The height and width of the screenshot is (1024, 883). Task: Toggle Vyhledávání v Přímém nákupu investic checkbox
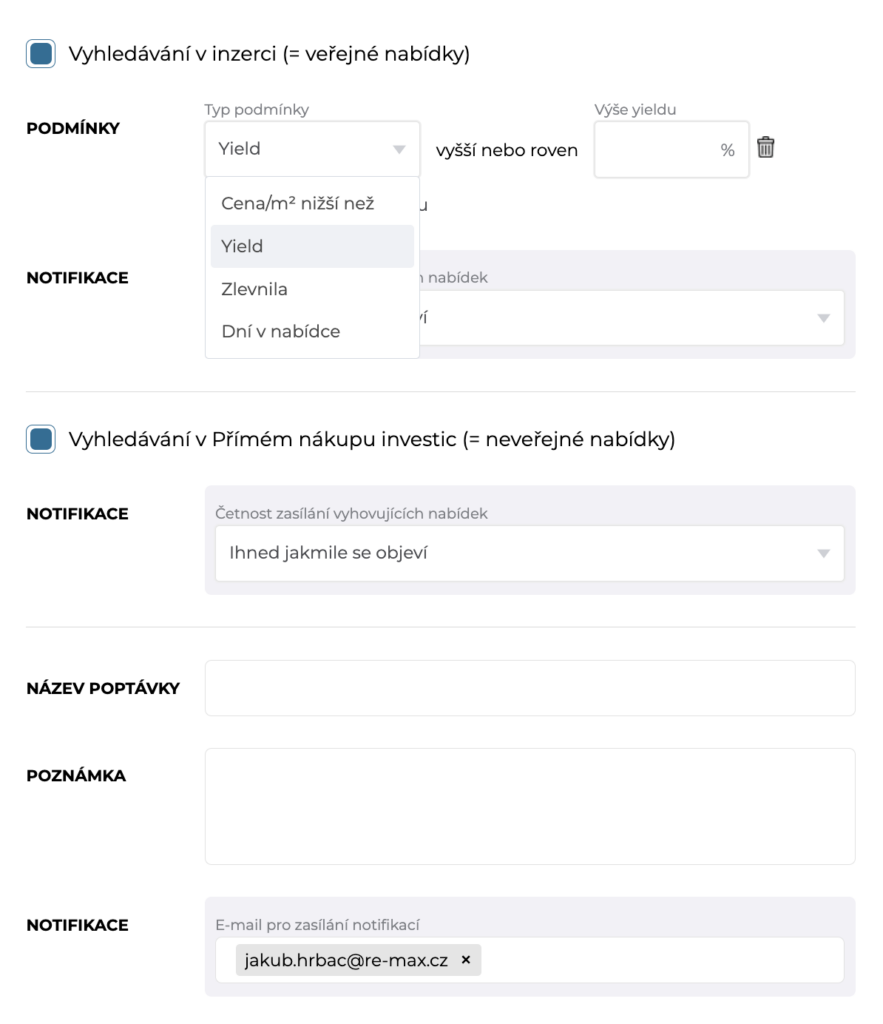(x=41, y=439)
